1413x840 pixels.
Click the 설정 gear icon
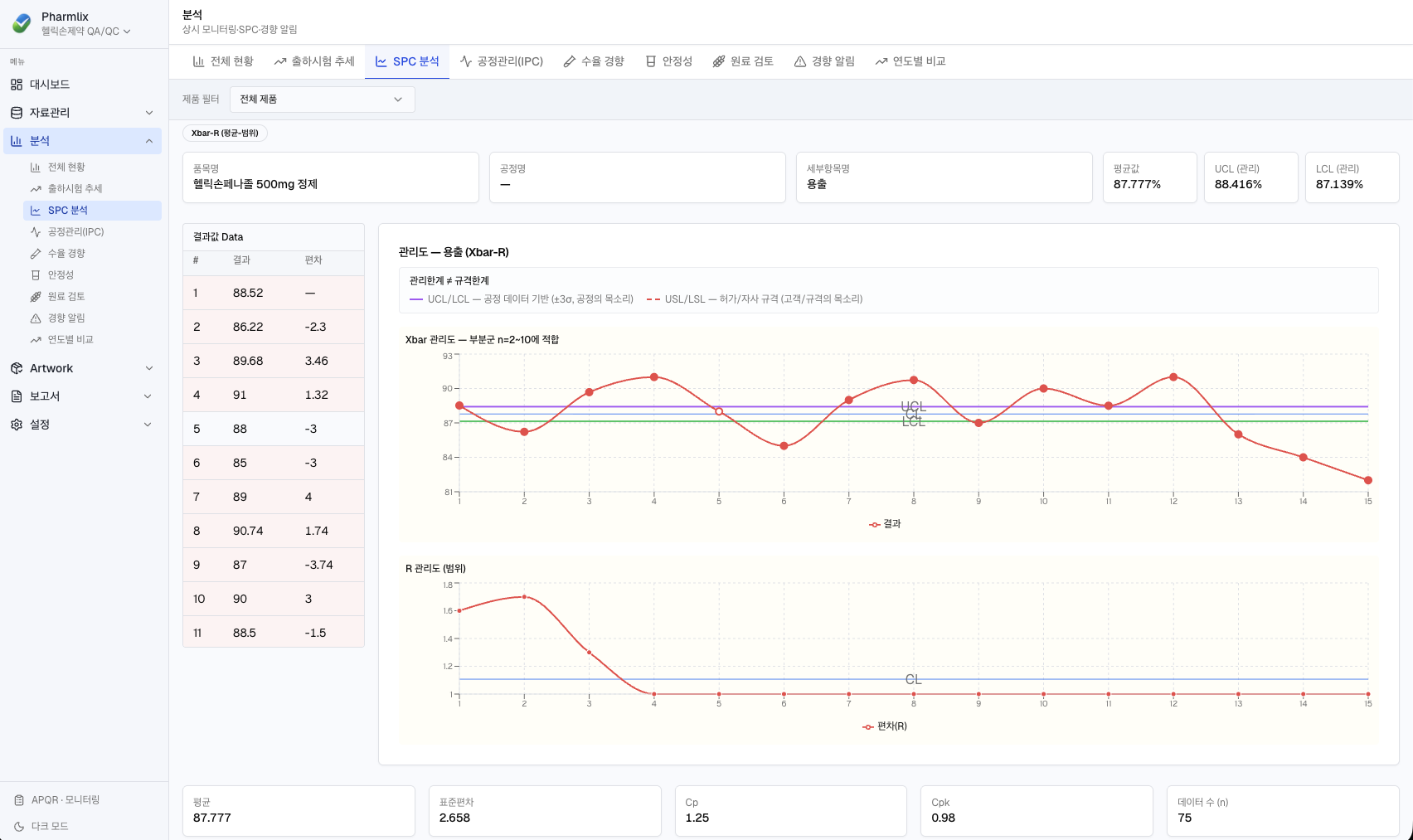coord(17,425)
